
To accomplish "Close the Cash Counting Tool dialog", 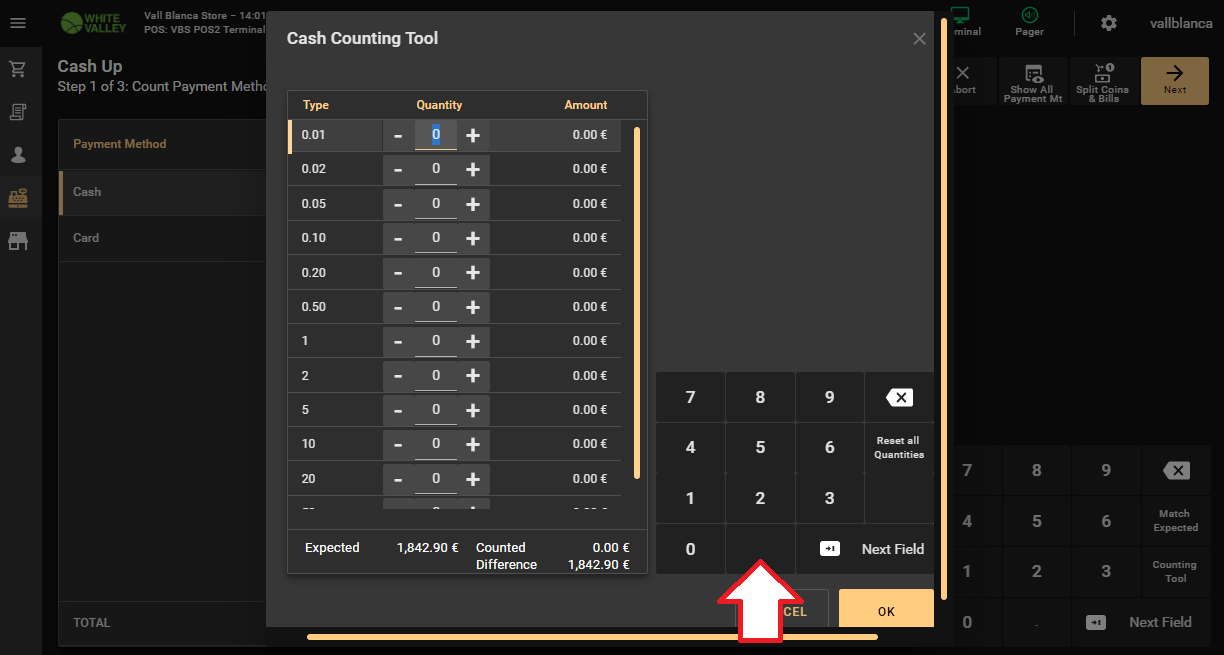I will click(919, 39).
